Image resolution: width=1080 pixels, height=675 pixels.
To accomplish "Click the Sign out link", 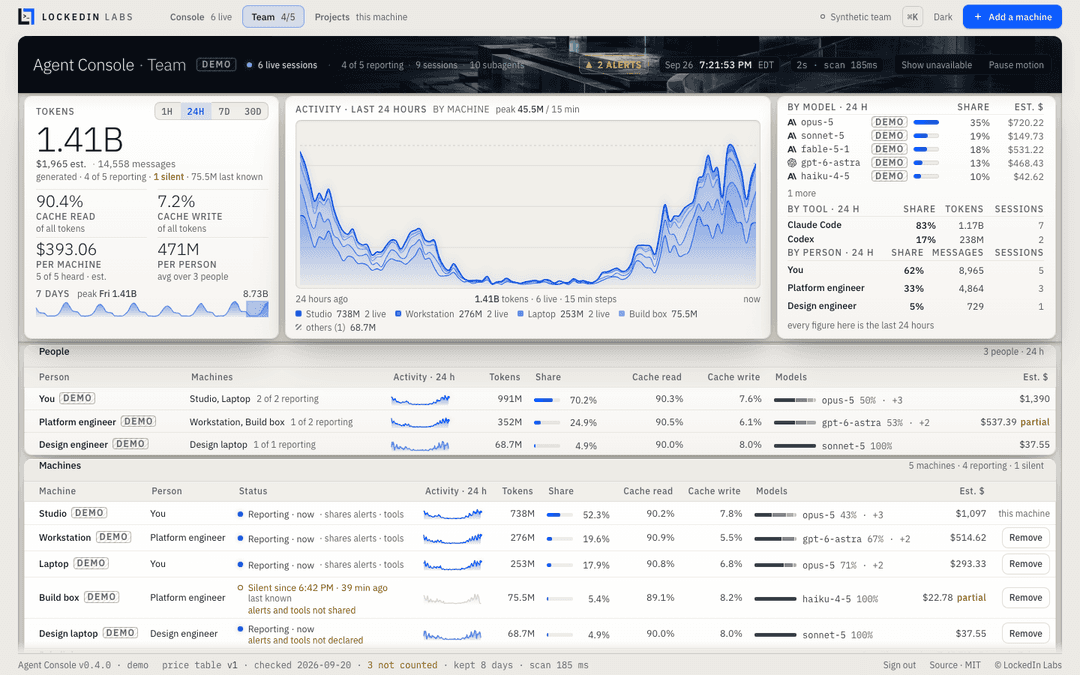I will 899,665.
